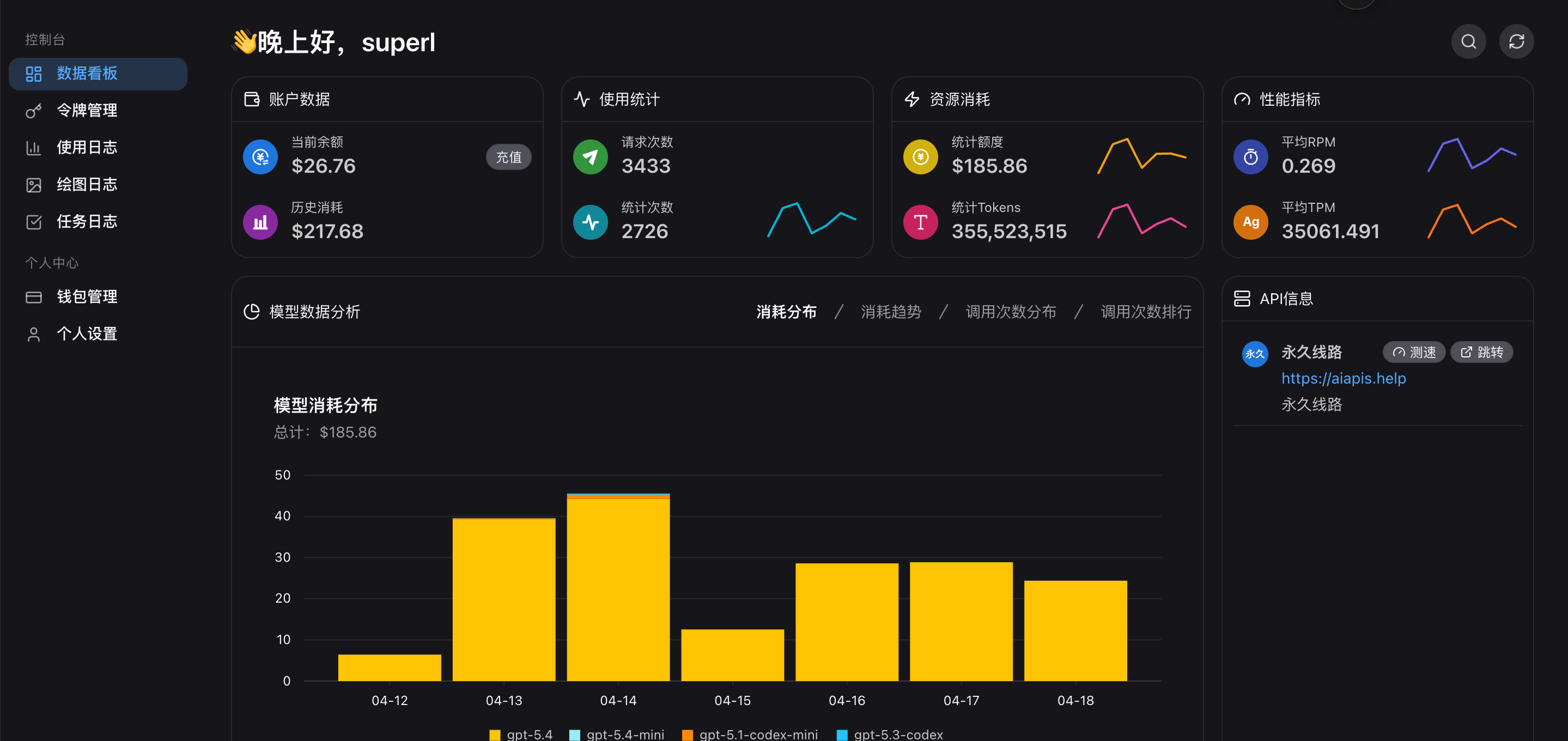Click the search icon button
Viewport: 1568px width, 741px height.
point(1468,41)
